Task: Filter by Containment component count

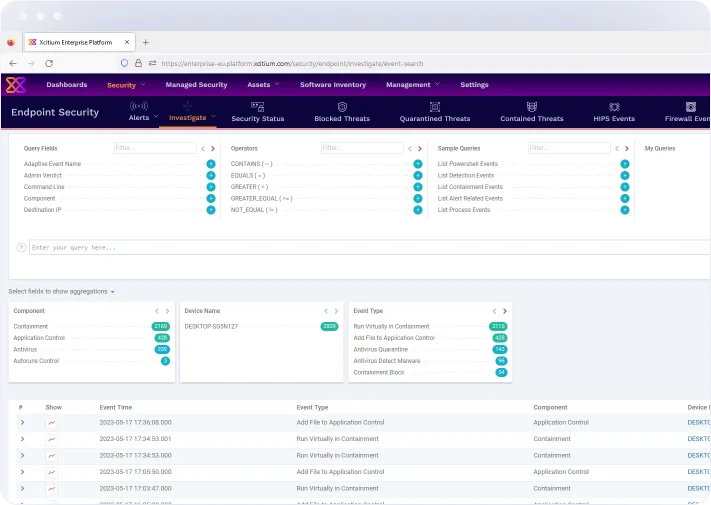Action: point(161,326)
